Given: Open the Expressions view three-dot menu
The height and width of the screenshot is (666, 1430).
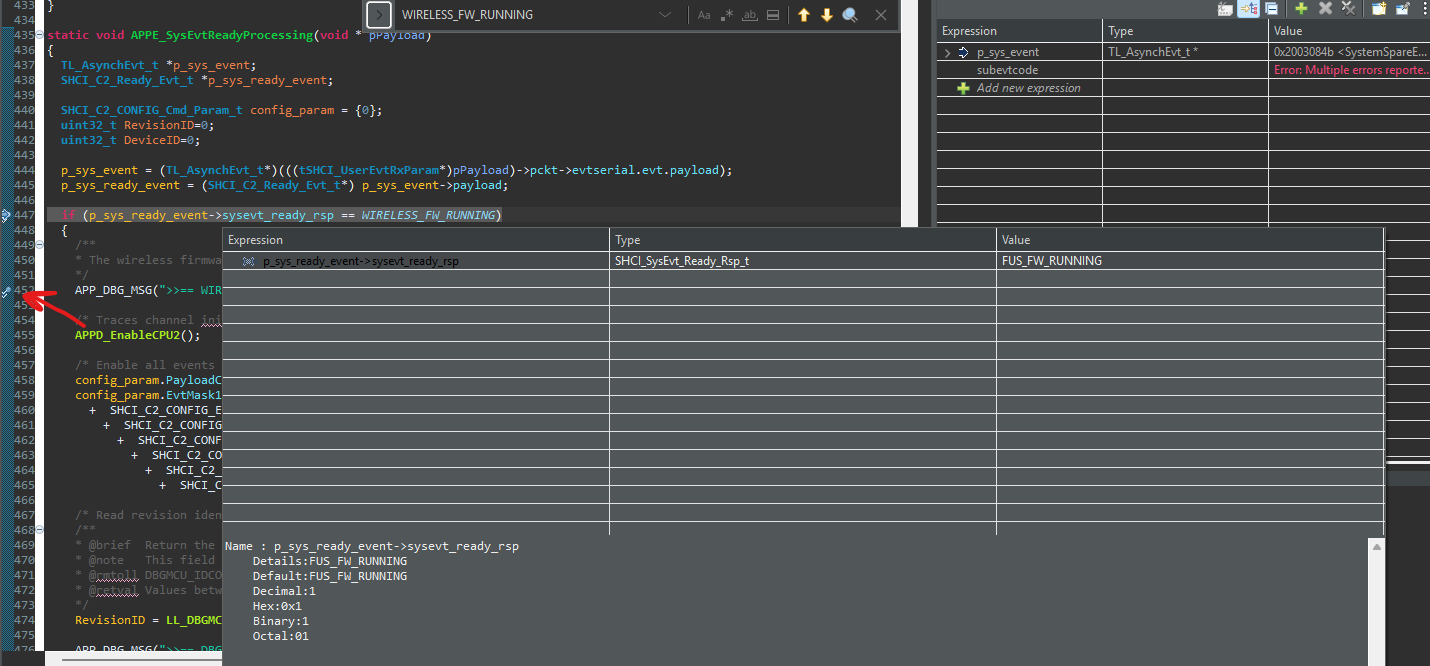Looking at the screenshot, I should coord(1424,8).
